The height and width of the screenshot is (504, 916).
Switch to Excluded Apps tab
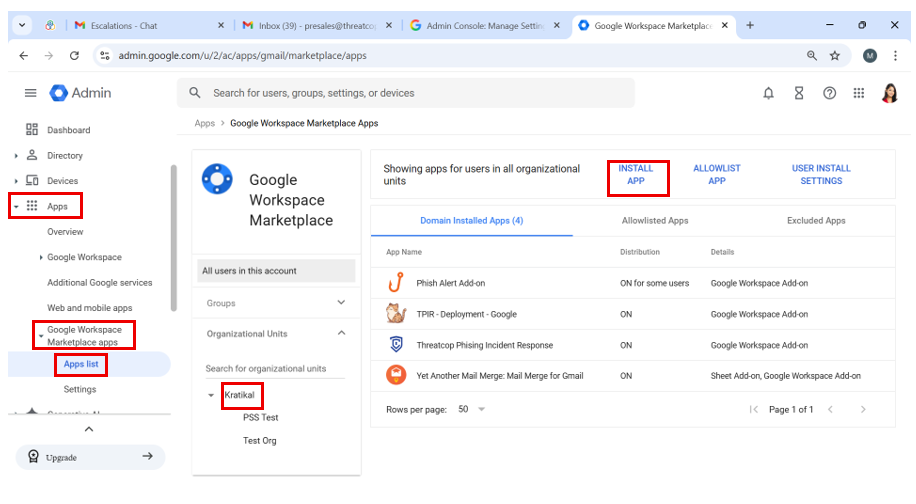pos(816,221)
